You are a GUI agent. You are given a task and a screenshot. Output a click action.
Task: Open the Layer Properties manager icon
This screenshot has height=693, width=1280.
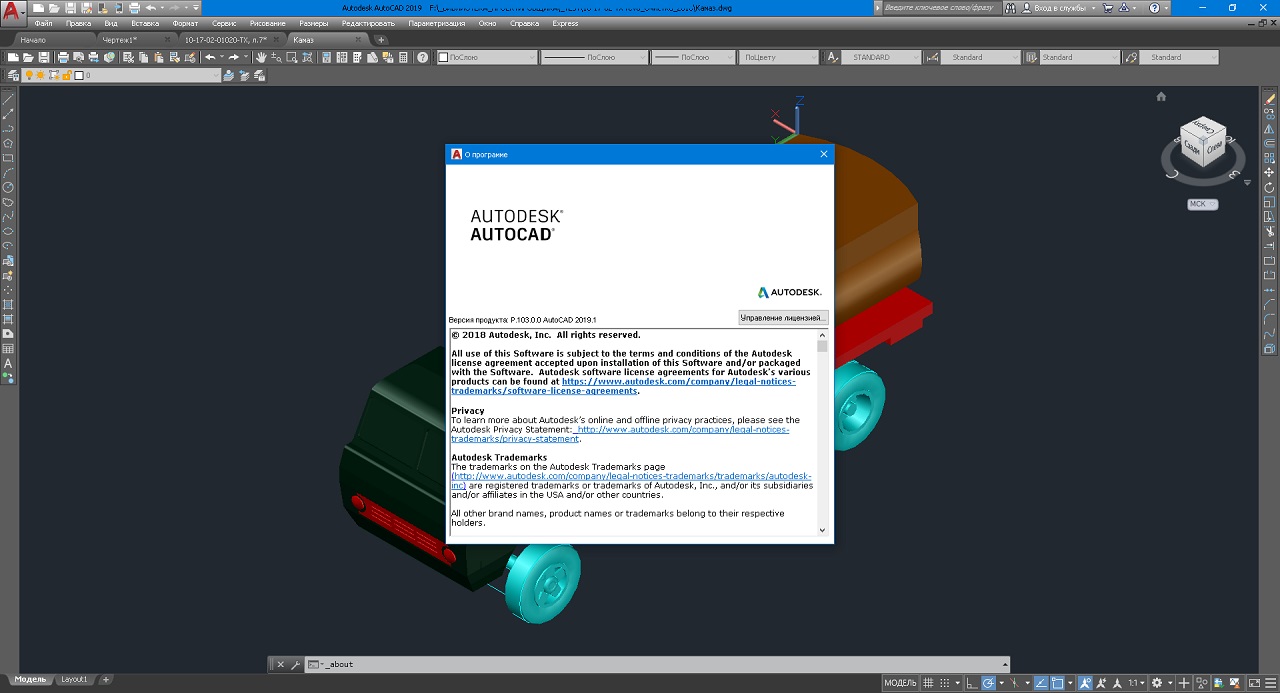14,75
